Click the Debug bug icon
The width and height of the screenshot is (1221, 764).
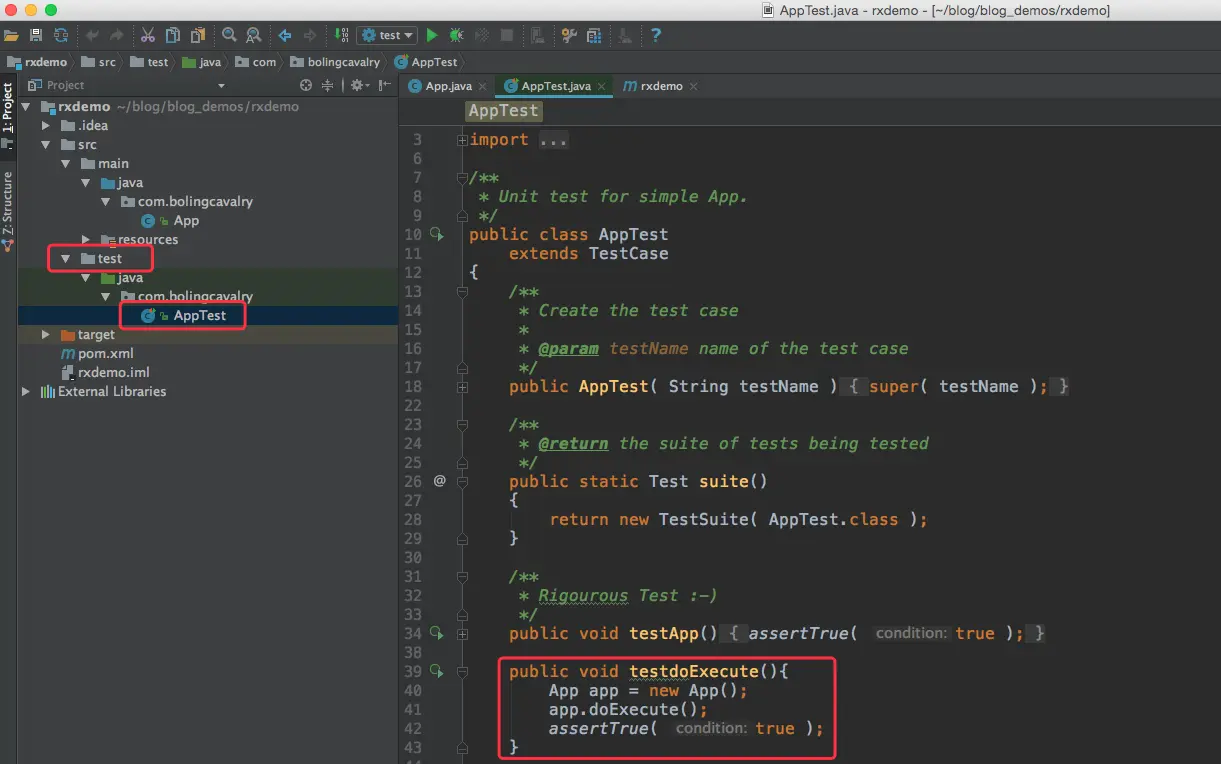tap(456, 35)
